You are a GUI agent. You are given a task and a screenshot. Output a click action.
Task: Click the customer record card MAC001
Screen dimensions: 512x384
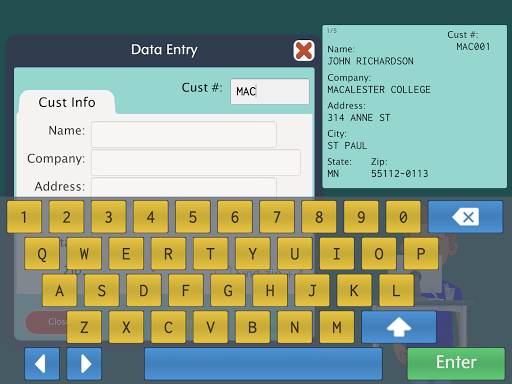[x=414, y=106]
